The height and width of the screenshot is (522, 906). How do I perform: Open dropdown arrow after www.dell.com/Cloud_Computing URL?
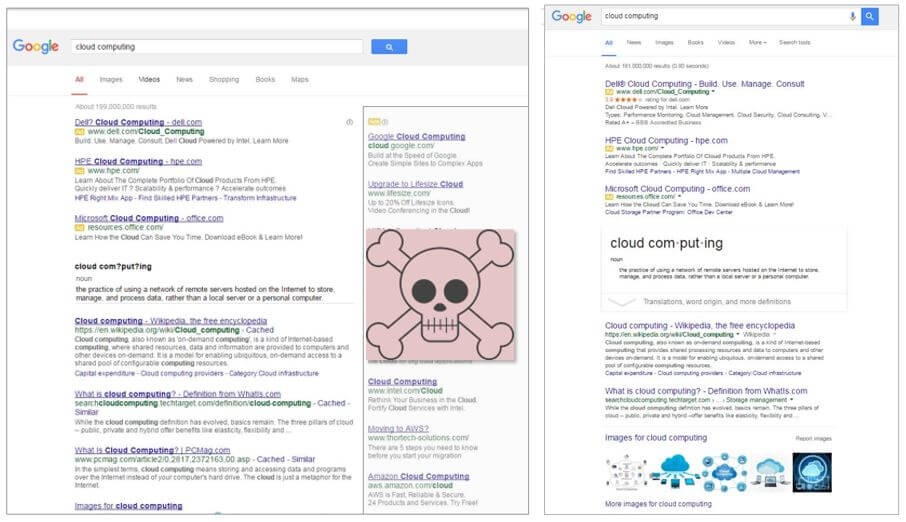tap(713, 92)
